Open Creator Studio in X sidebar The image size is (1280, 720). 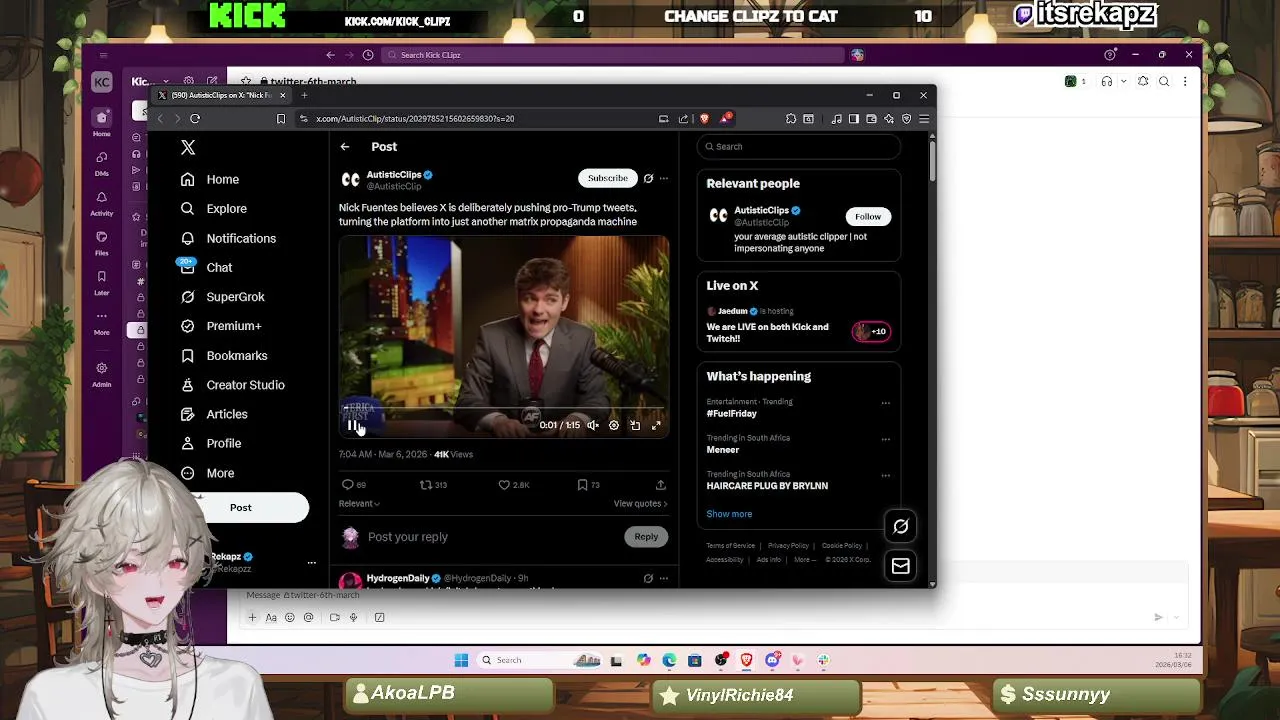point(232,385)
